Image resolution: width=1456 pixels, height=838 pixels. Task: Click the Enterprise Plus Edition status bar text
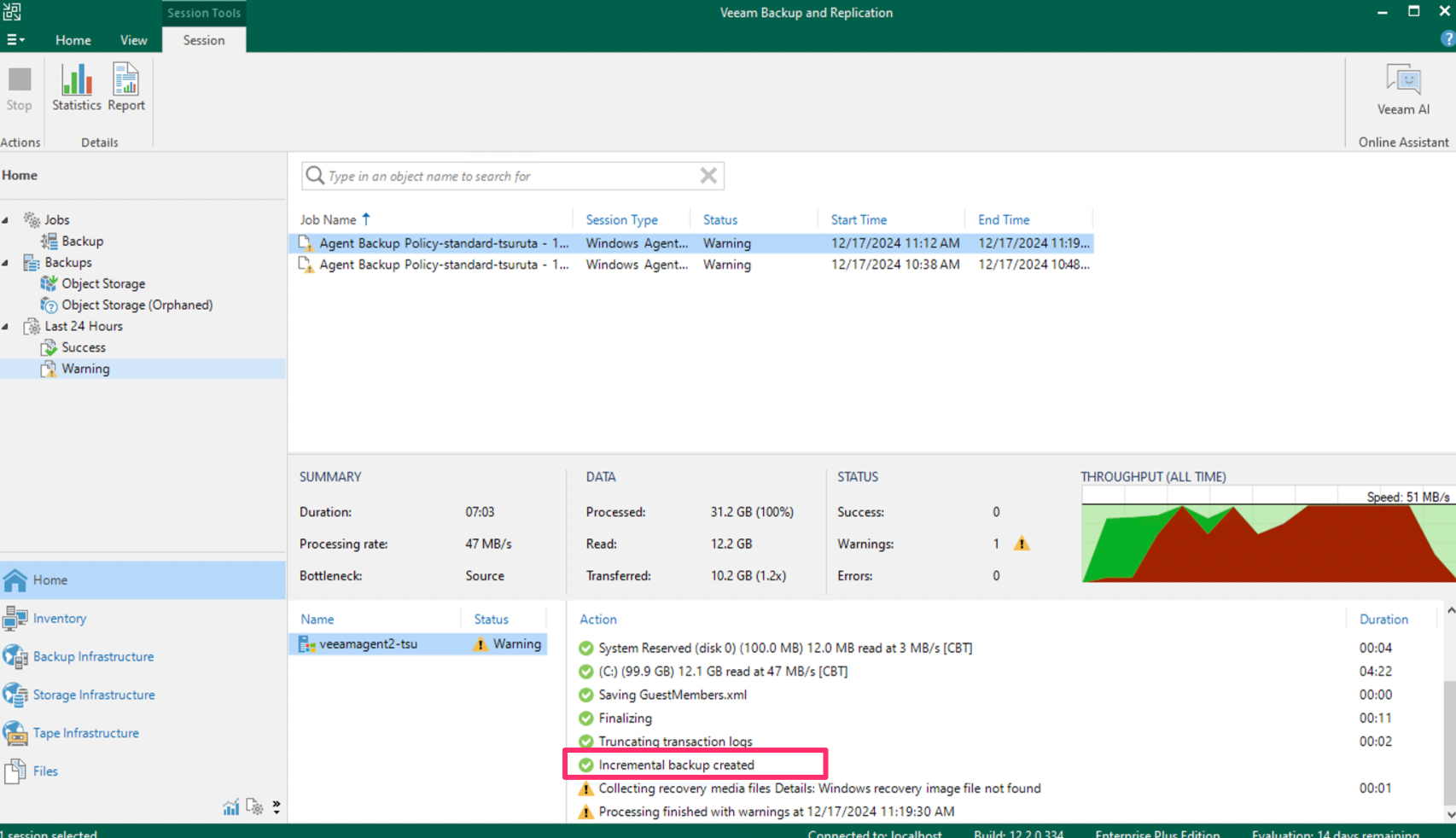point(1157,833)
